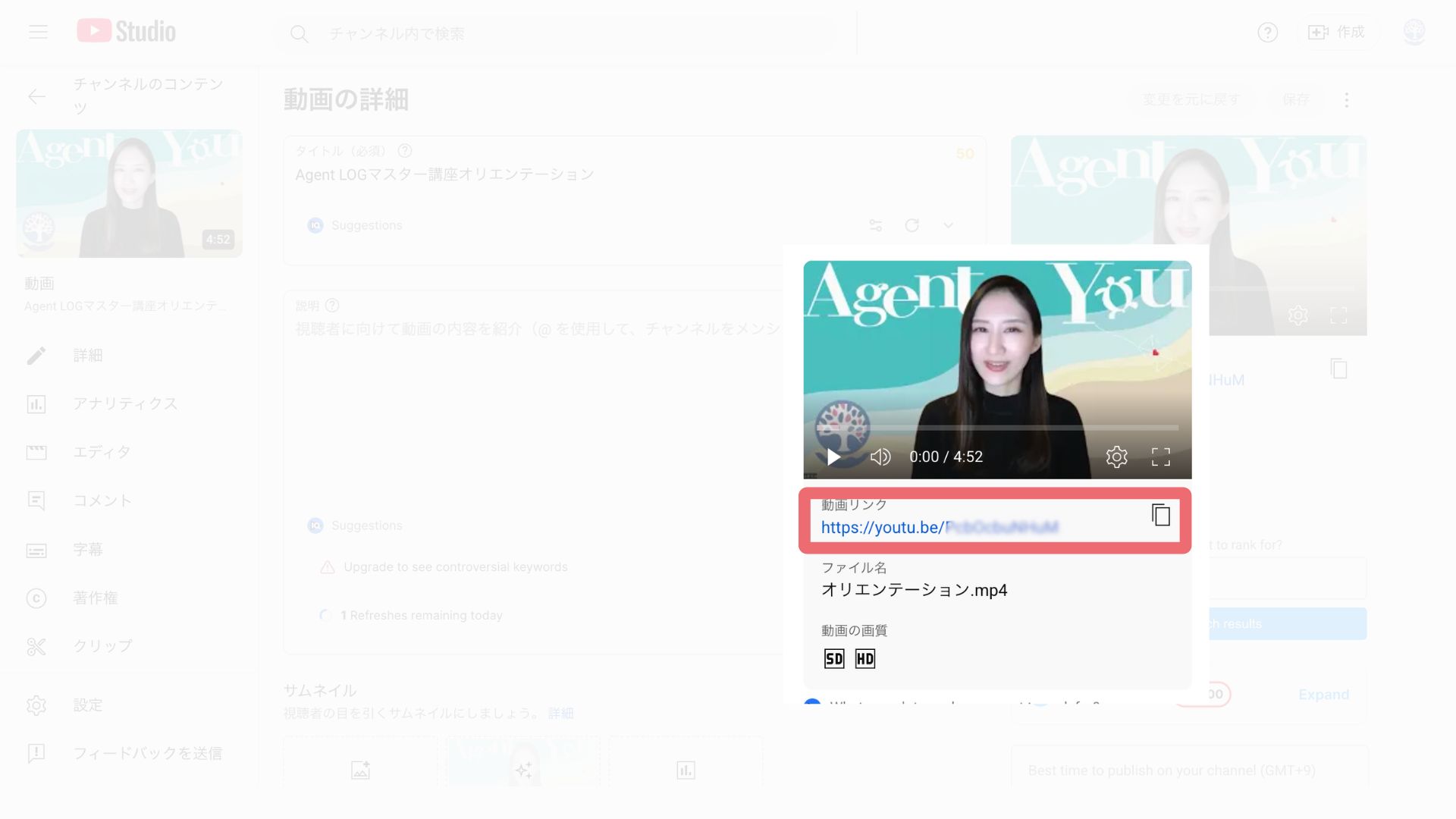
Task: Click the chart test-and-compare thumbnail tile
Action: coord(686,761)
